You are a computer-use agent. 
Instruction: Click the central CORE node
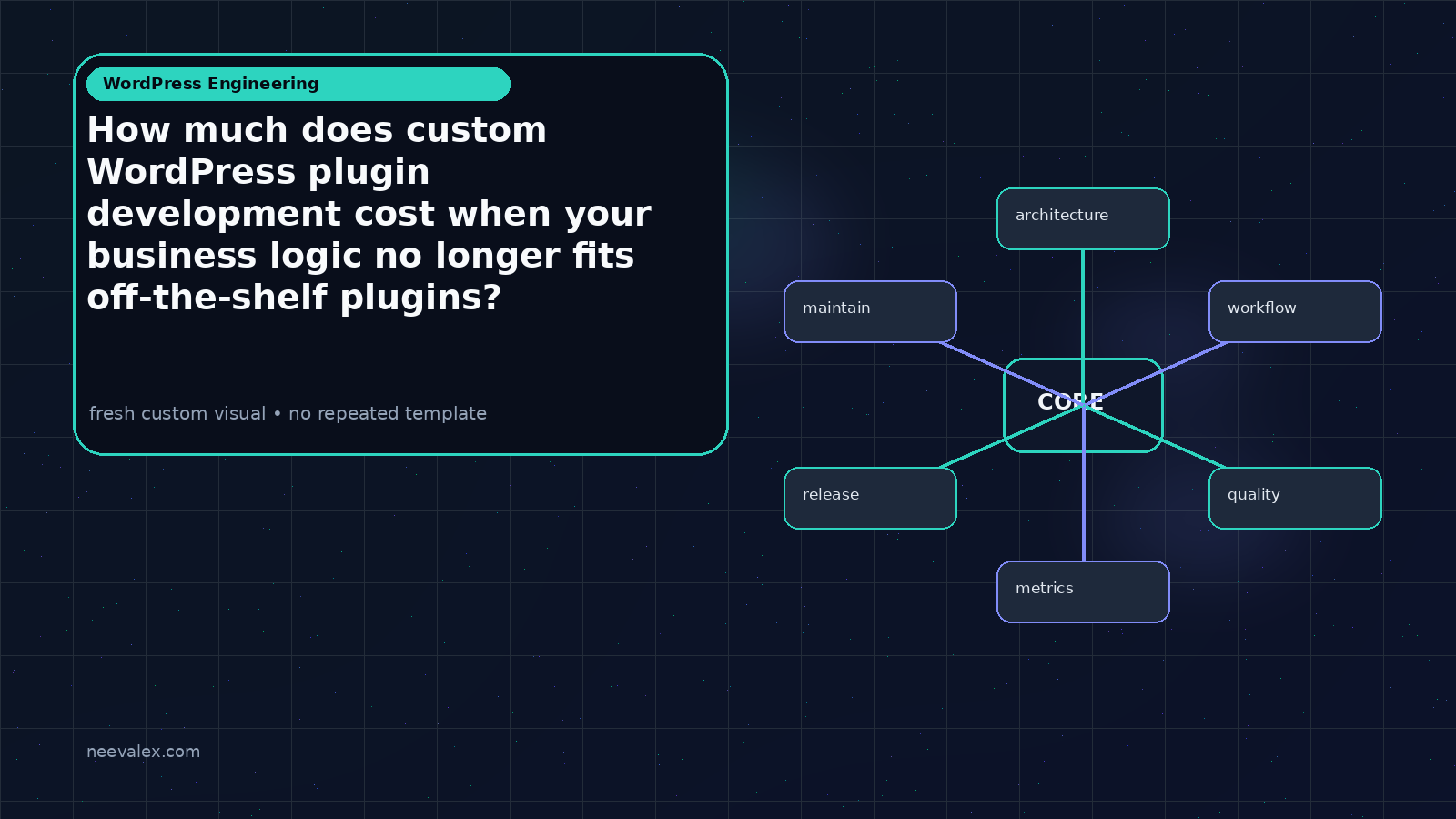(1083, 405)
